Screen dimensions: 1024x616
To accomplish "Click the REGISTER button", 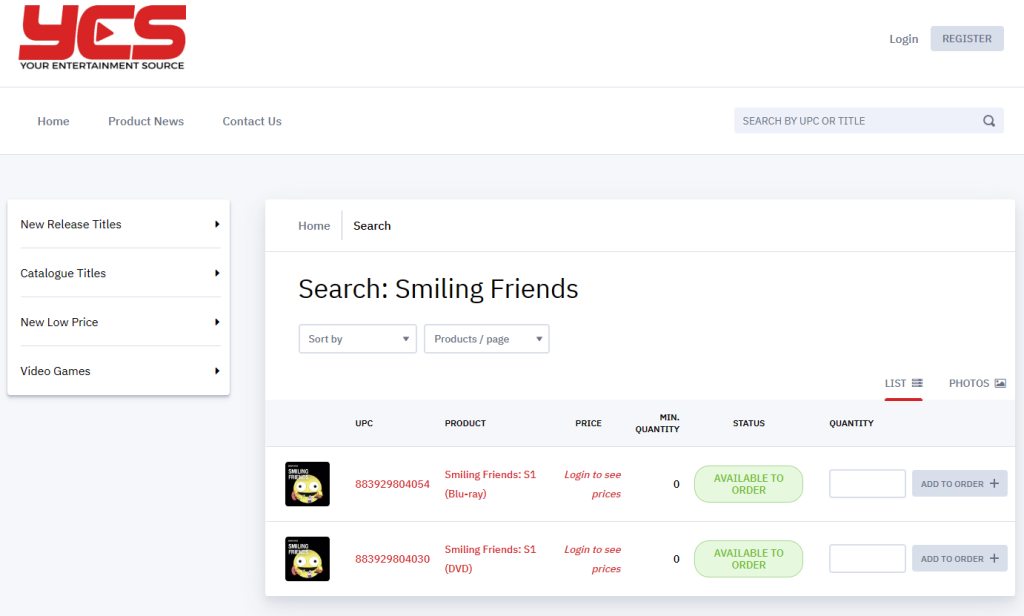I will tap(967, 39).
